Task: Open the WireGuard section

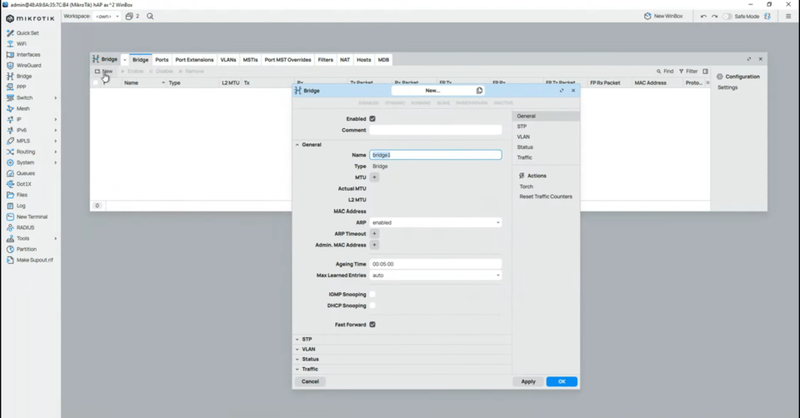Action: coord(24,65)
